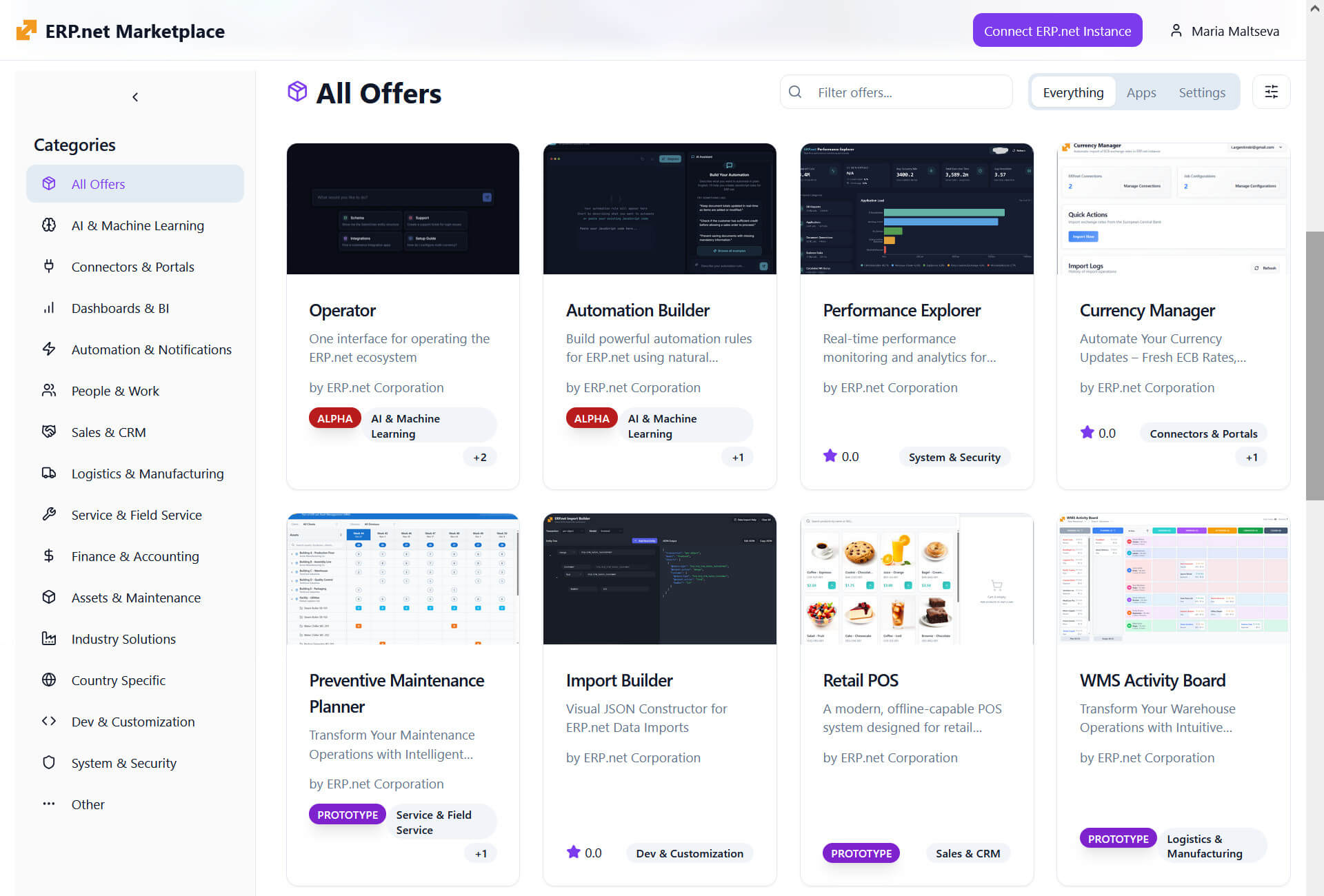Select the Everything filter tab

[x=1072, y=92]
